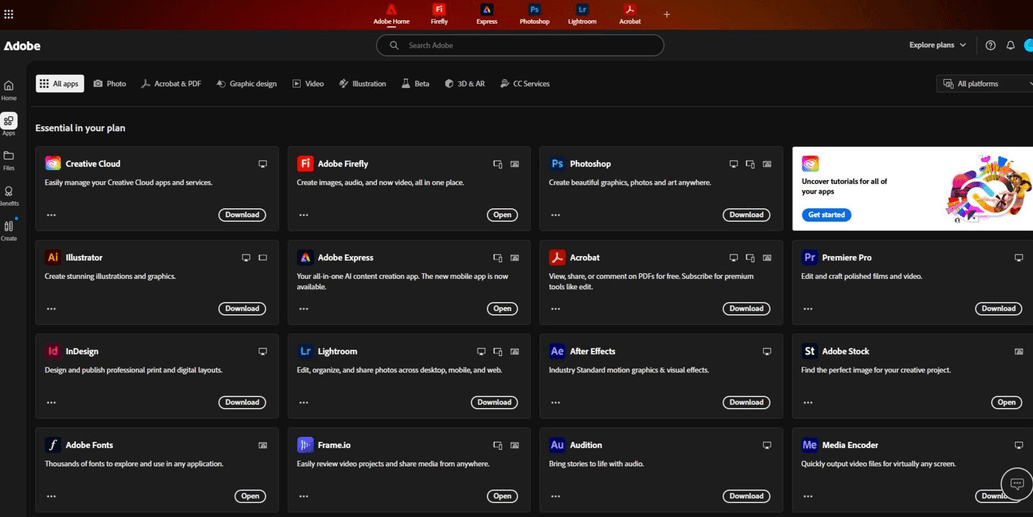Open Adobe Stock with Open button
The height and width of the screenshot is (517, 1033).
tap(1007, 402)
